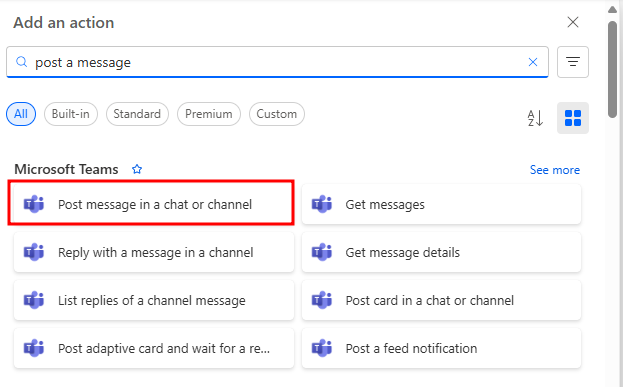Click the vertical scrollbar thumb
Viewport: 623px width, 387px height.
click(612, 70)
